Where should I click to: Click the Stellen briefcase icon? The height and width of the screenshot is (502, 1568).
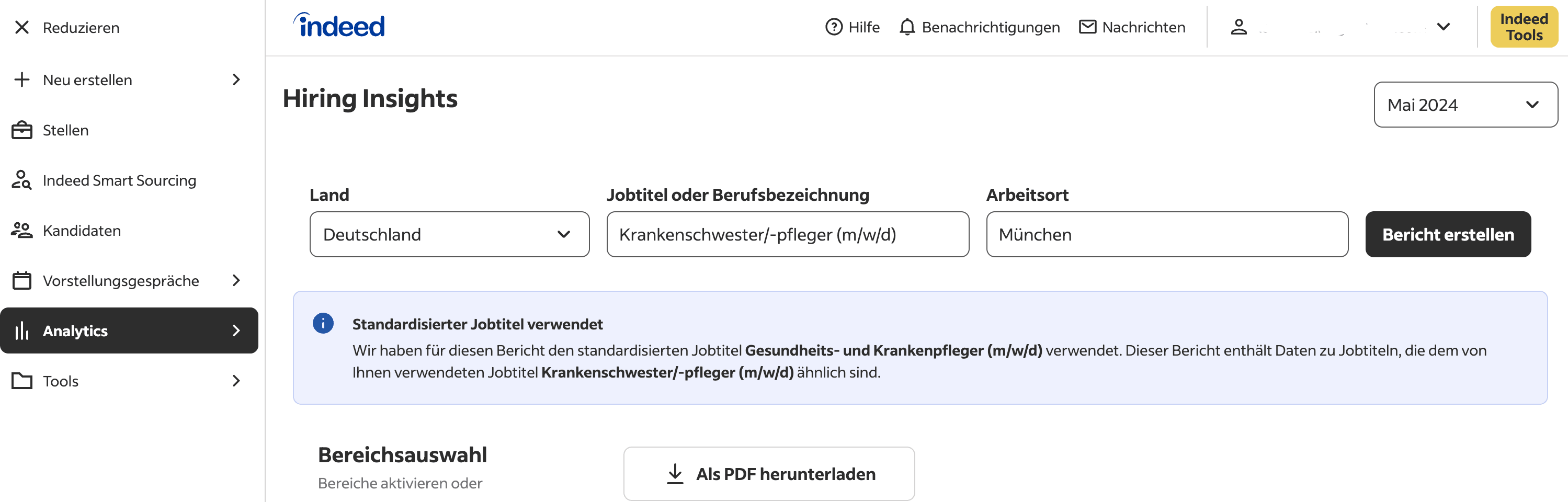click(22, 130)
